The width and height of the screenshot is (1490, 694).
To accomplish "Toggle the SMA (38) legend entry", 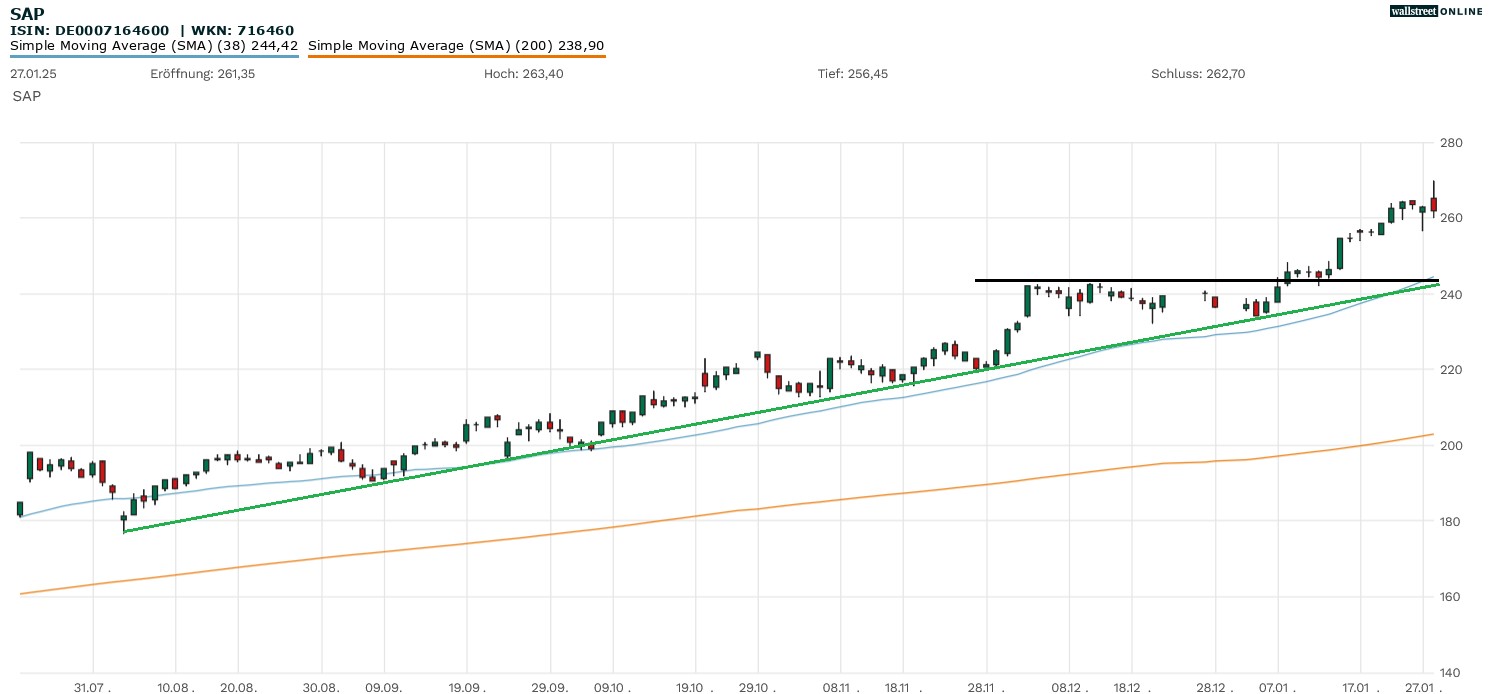I will [x=154, y=46].
